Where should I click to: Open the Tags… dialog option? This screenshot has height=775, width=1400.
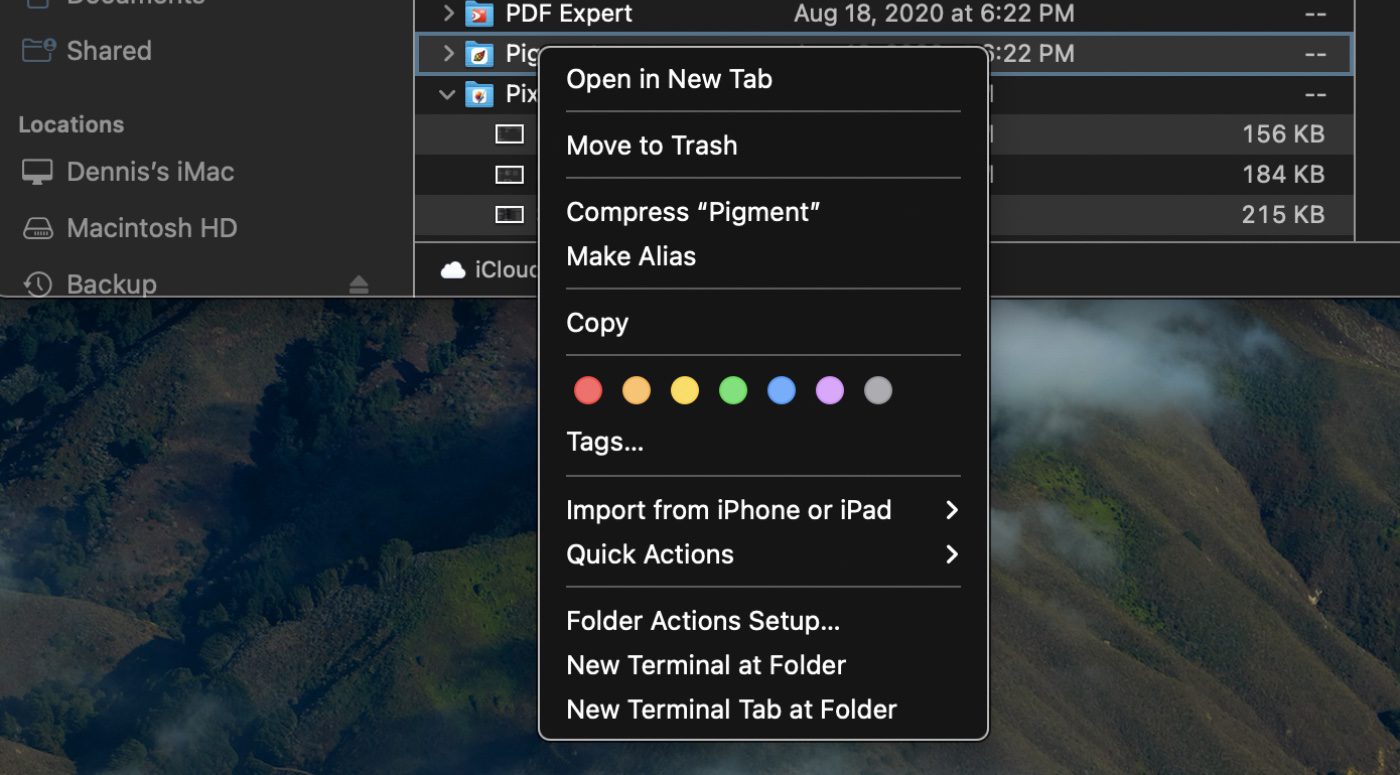[604, 442]
